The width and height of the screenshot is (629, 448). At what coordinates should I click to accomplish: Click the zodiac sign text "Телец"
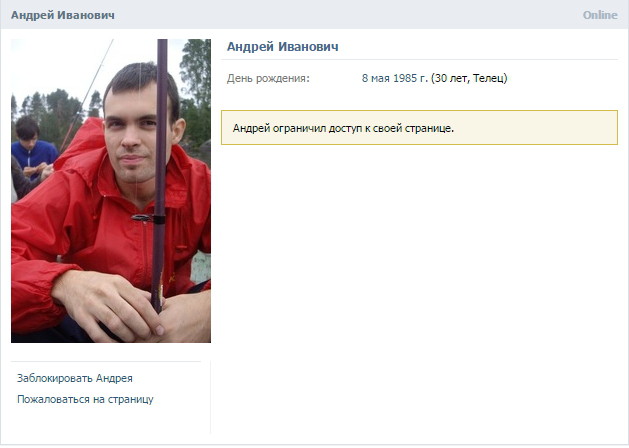(x=488, y=78)
